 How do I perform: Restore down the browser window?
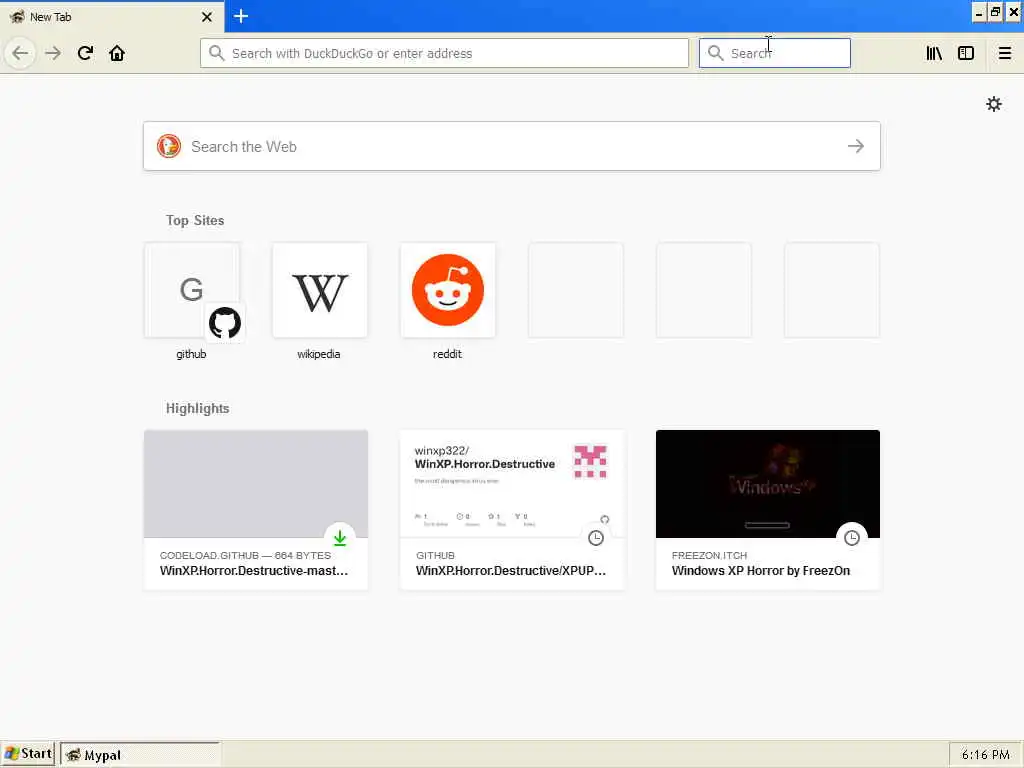point(995,13)
